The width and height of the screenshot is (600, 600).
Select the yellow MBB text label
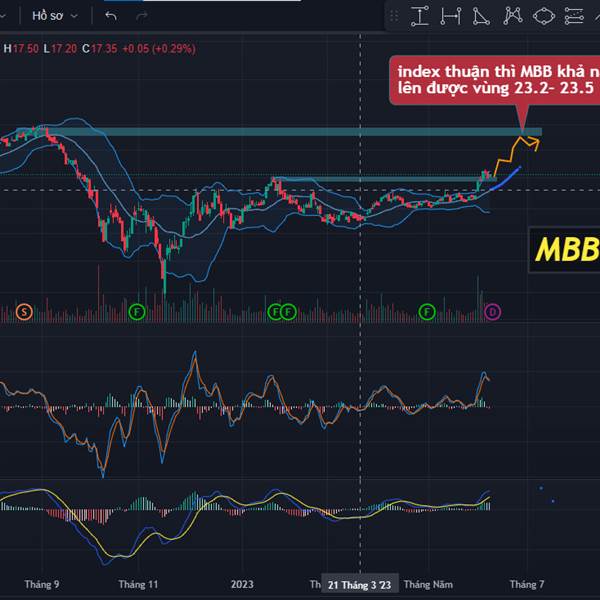(565, 249)
